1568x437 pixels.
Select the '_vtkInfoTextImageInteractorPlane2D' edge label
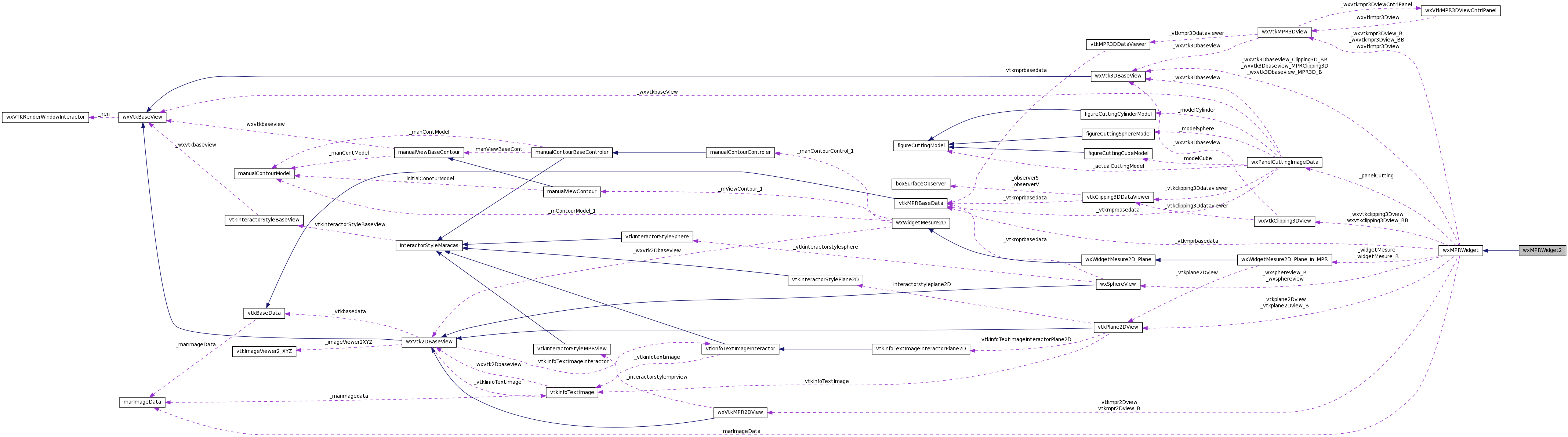click(x=1026, y=340)
